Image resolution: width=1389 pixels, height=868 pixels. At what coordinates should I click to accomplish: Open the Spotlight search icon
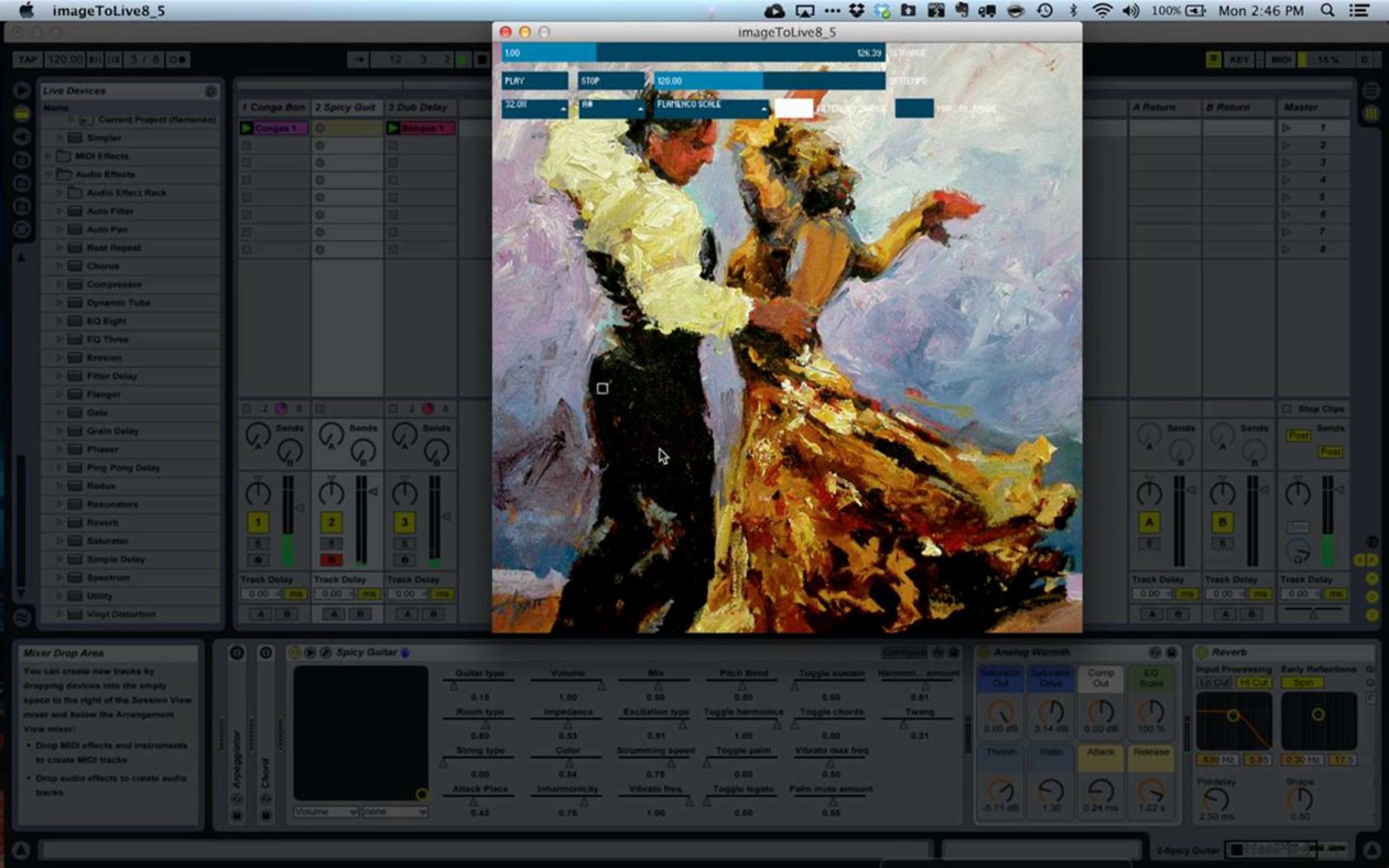pos(1328,10)
